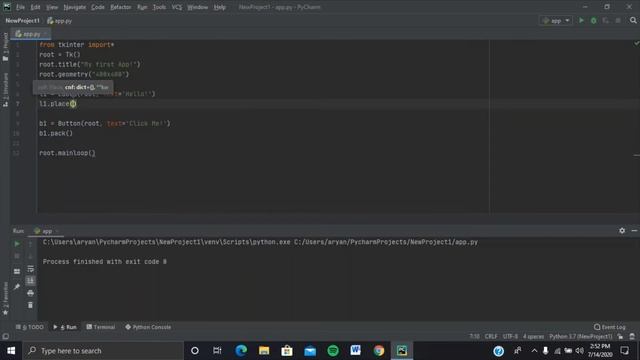The height and width of the screenshot is (360, 640).
Task: Click the Stop square in top toolbar
Action: tap(618, 20)
